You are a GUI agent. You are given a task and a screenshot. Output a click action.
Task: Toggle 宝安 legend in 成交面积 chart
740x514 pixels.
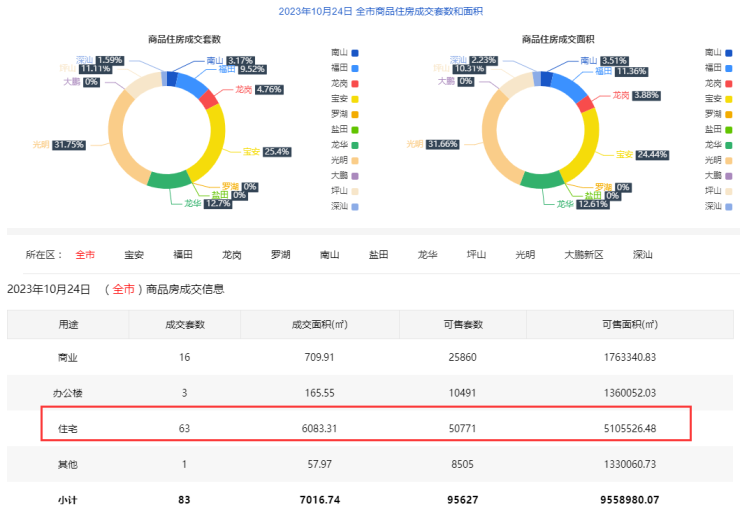point(718,98)
